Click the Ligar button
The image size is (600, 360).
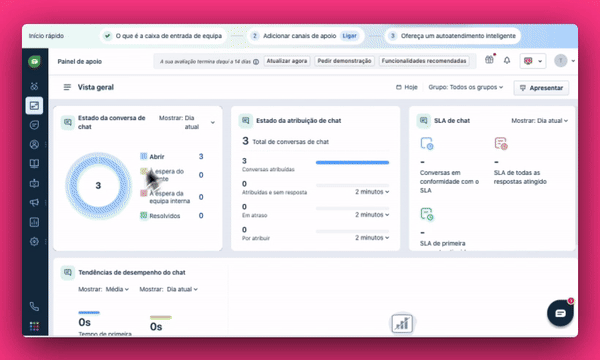click(349, 36)
